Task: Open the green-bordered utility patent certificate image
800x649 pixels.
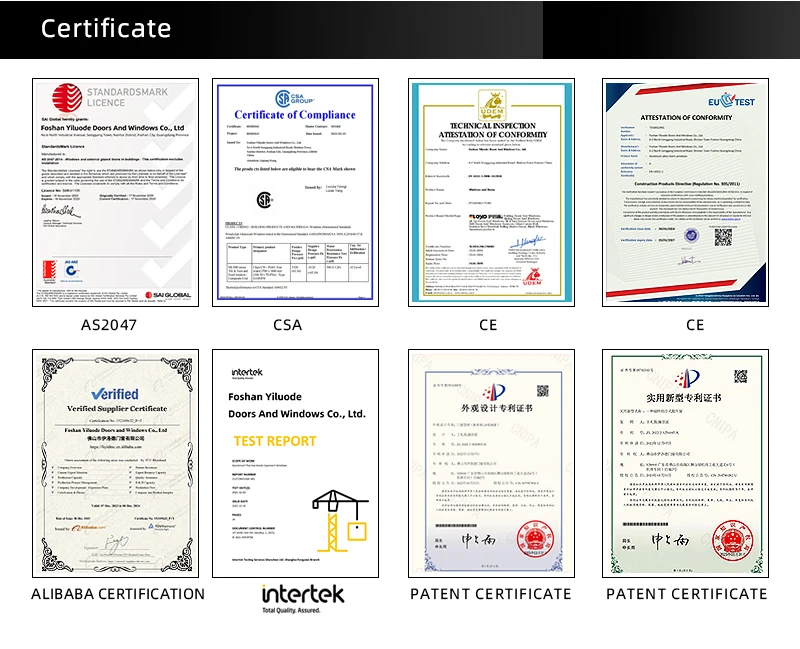Action: click(685, 463)
